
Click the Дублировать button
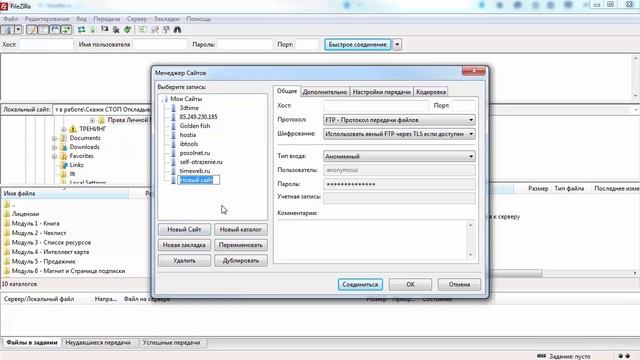[241, 260]
